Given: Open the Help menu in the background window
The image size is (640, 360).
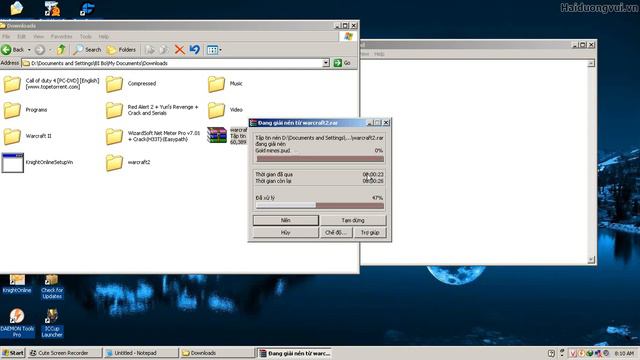Looking at the screenshot, I should pos(379,54).
